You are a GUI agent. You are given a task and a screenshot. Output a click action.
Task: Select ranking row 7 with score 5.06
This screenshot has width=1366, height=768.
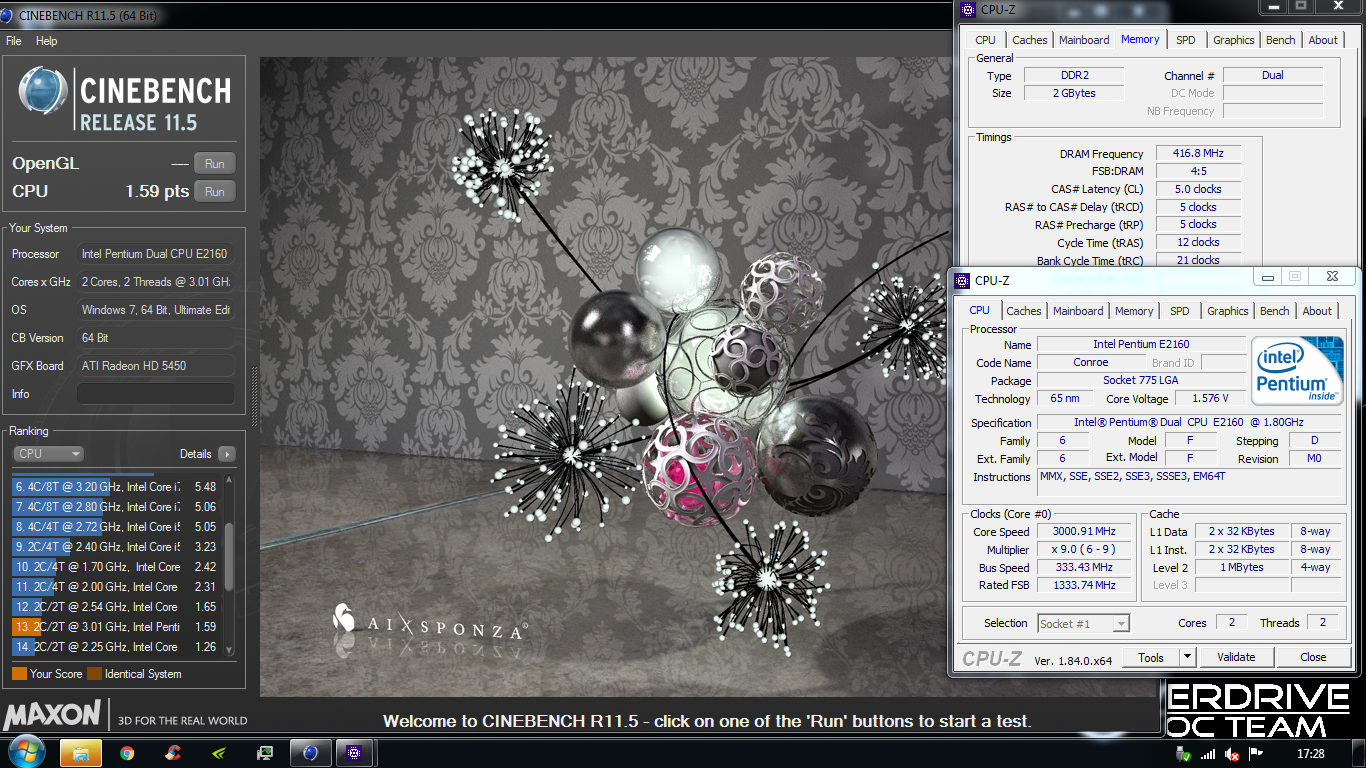coord(115,507)
